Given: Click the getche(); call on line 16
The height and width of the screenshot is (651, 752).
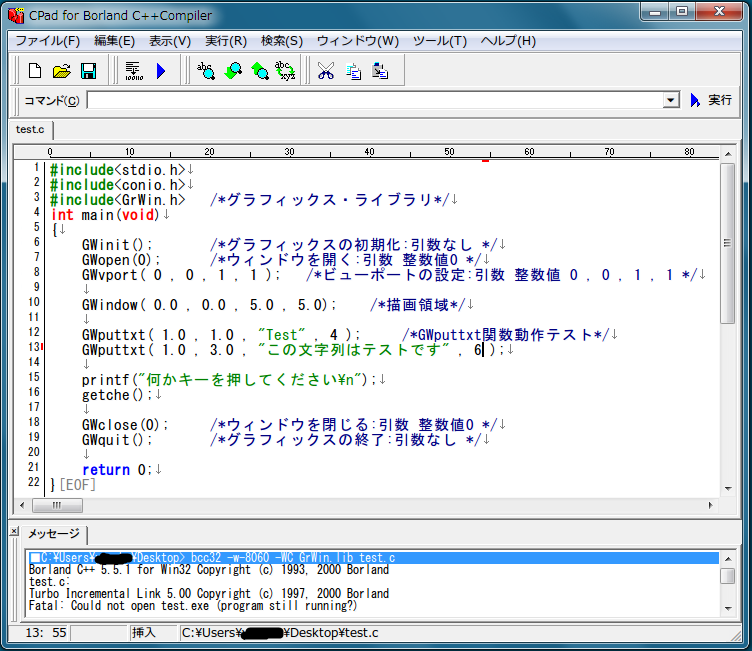Looking at the screenshot, I should (x=117, y=395).
